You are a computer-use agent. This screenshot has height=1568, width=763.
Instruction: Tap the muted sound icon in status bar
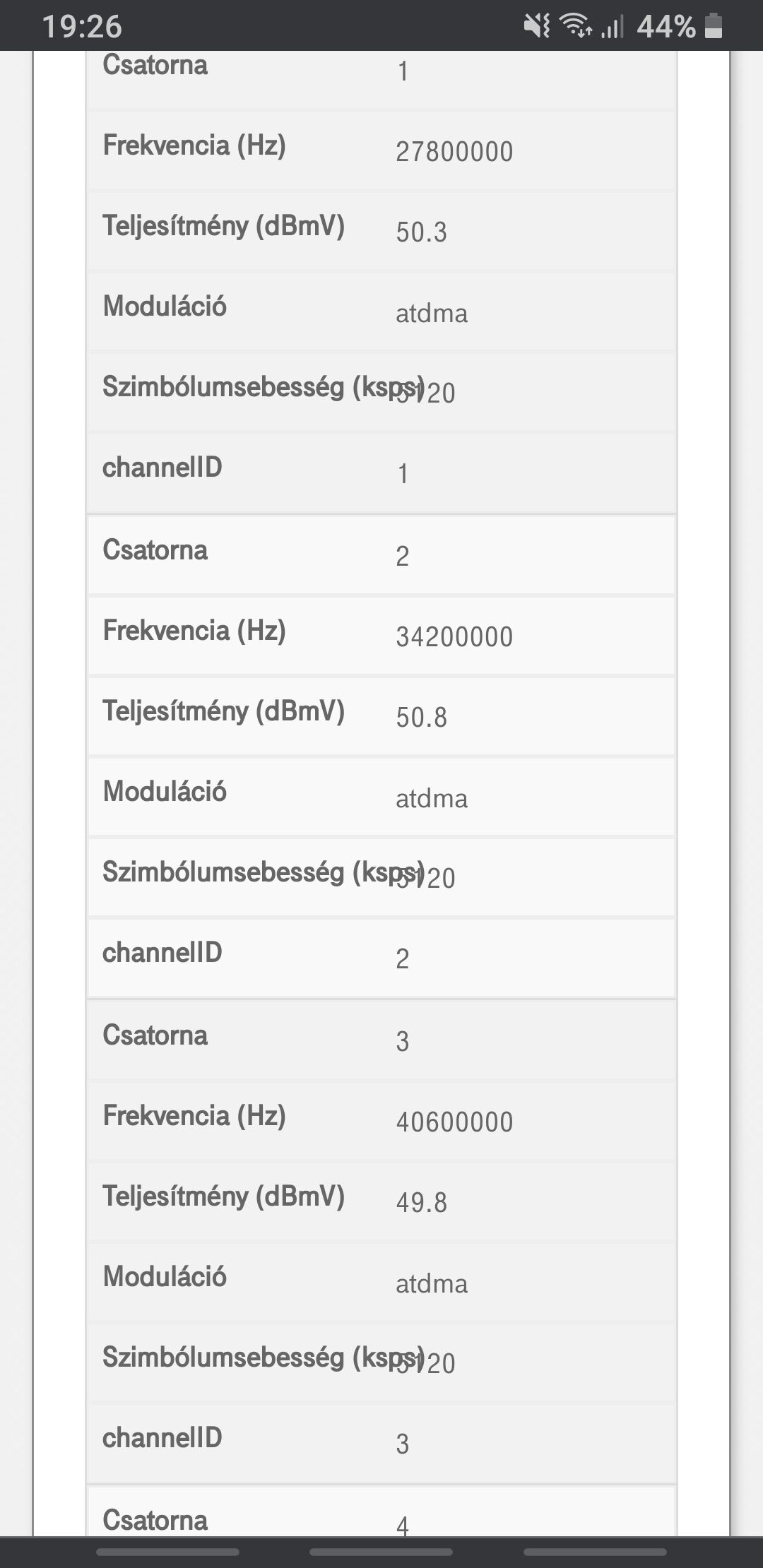click(x=536, y=27)
